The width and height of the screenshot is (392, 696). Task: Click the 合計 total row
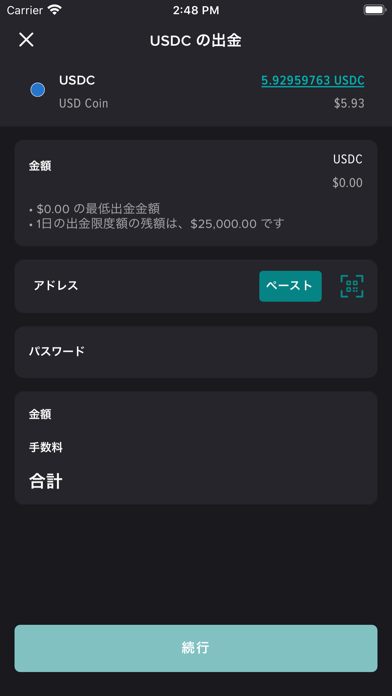[x=196, y=481]
